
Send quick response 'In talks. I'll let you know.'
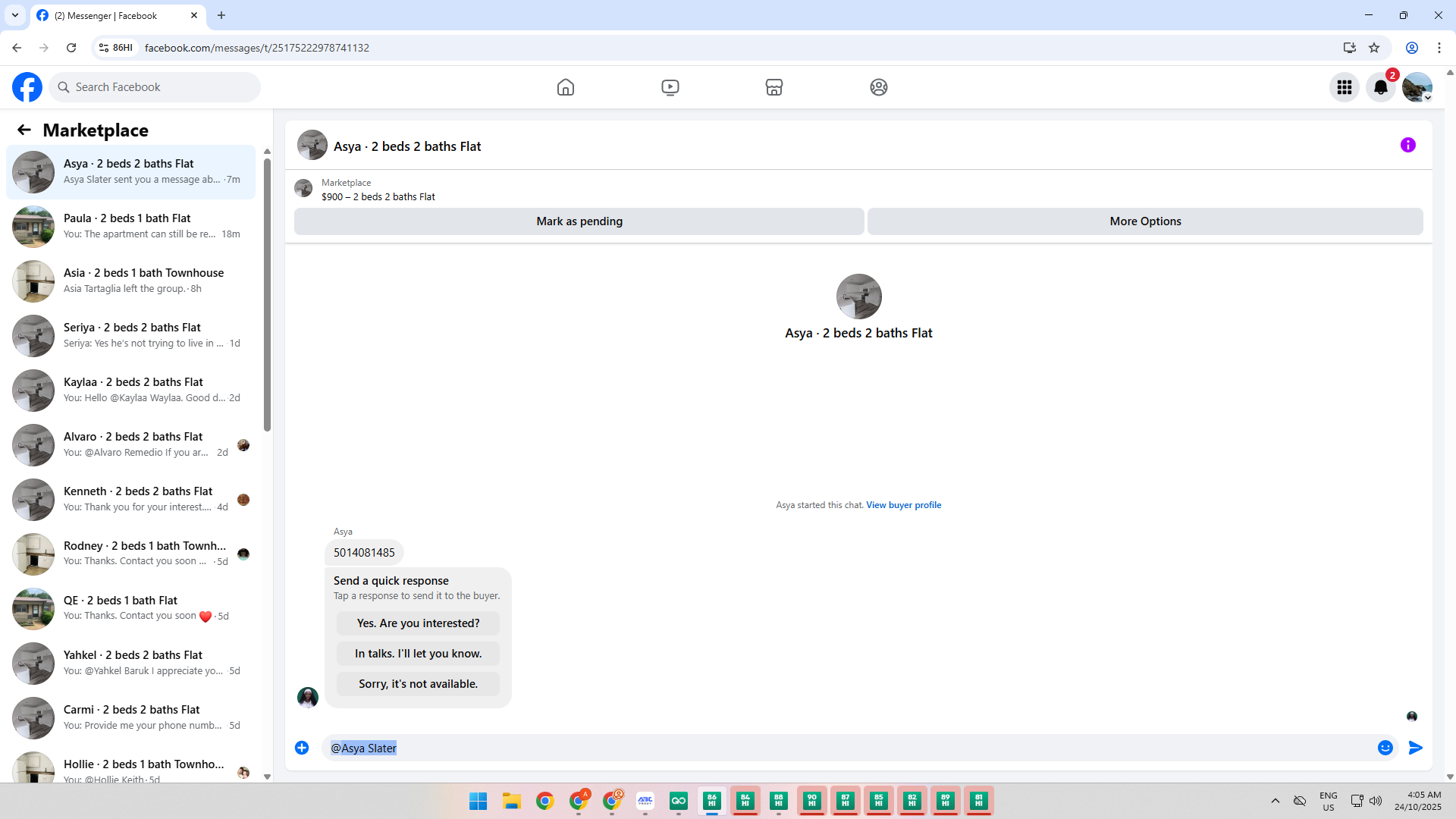tap(419, 654)
